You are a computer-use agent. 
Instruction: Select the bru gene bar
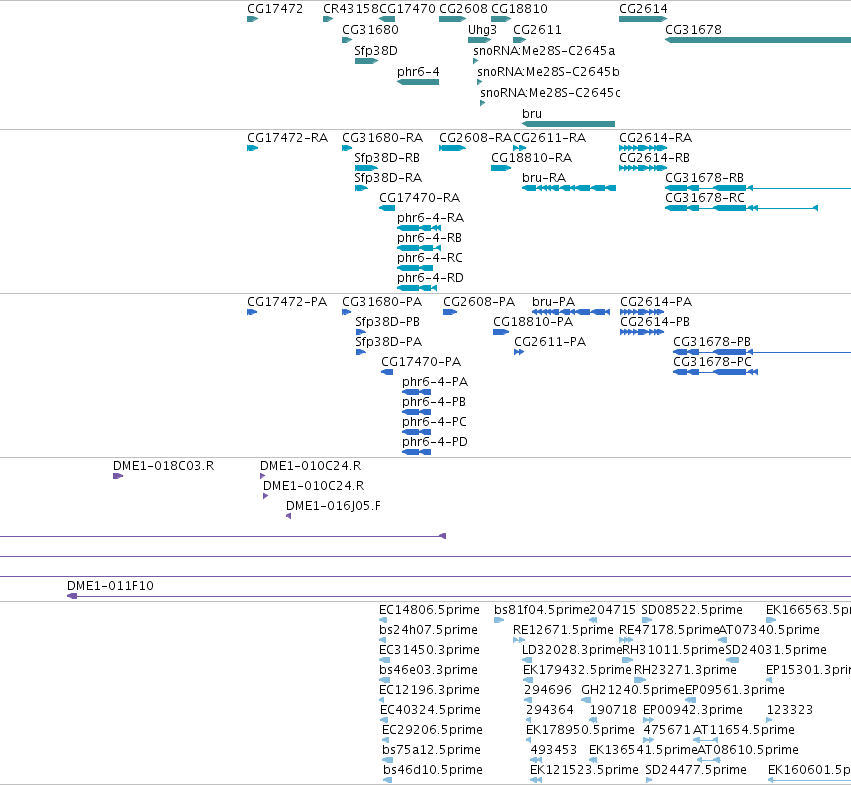568,124
